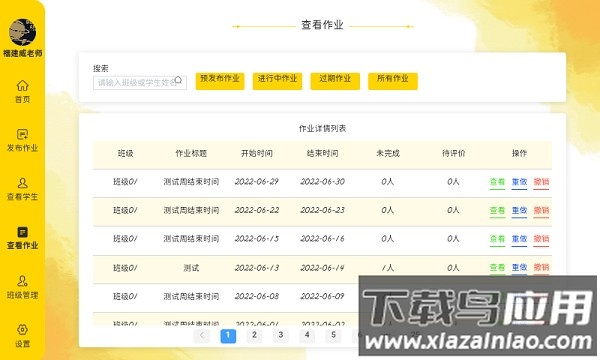Viewport: 600px width, 360px height.
Task: Click end date 2022-06-14 cell
Action: point(323,268)
